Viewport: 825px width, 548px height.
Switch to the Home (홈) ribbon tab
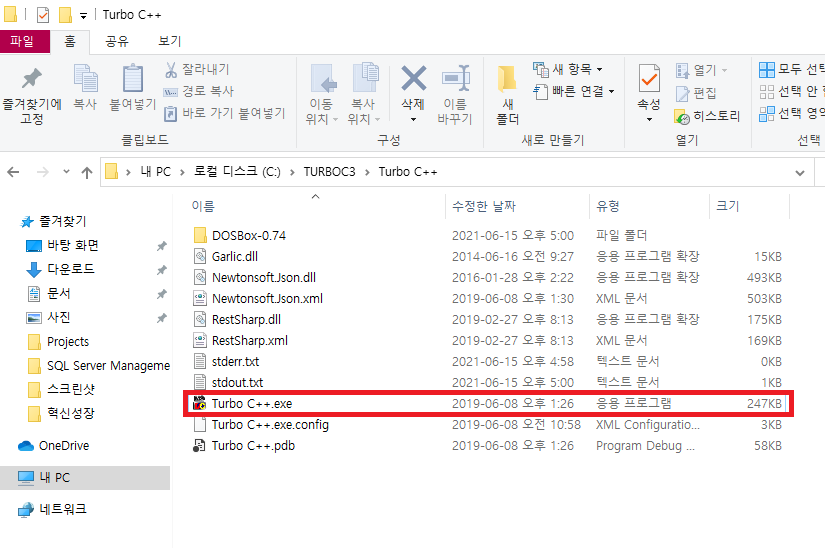tap(70, 41)
